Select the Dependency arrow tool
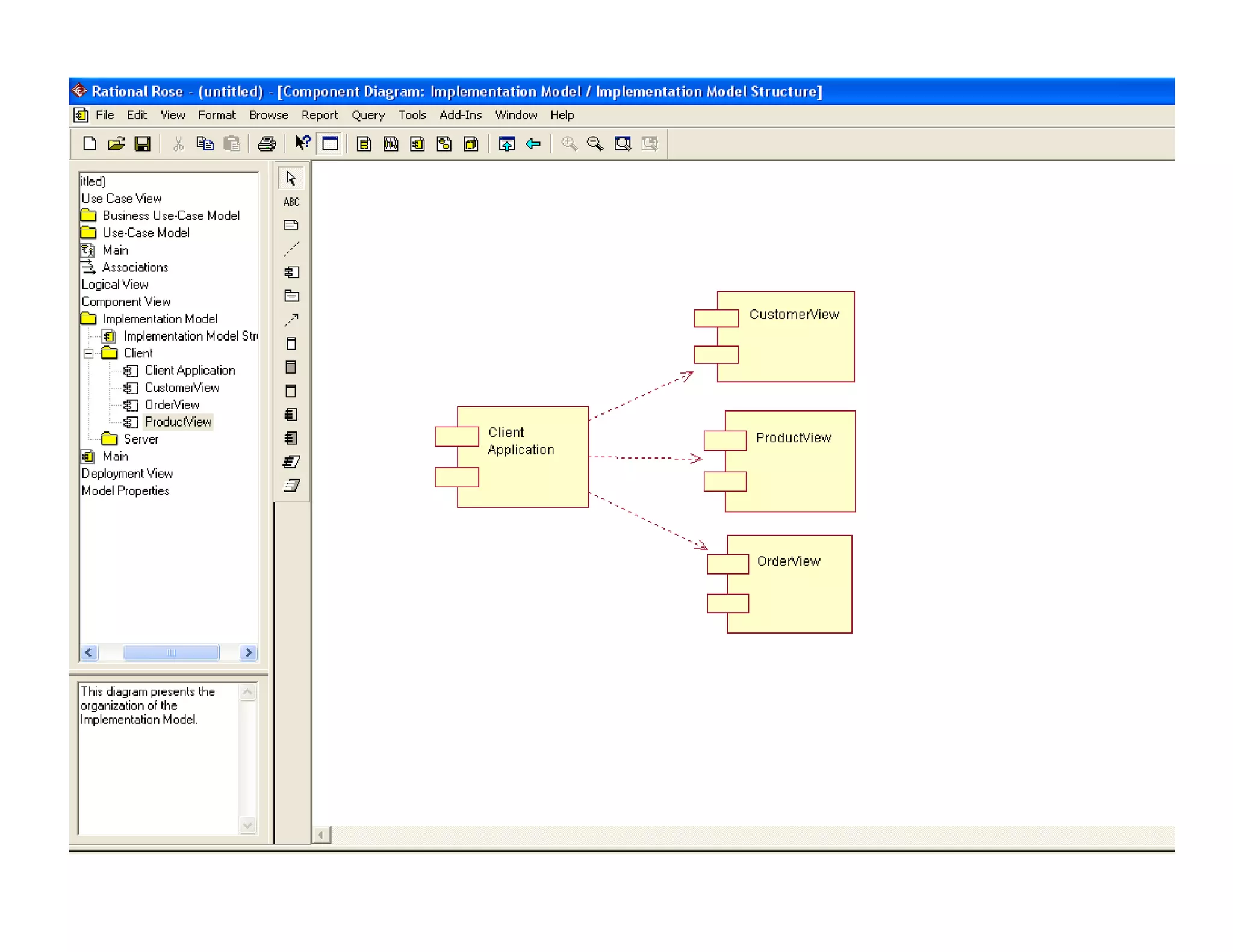 291,320
